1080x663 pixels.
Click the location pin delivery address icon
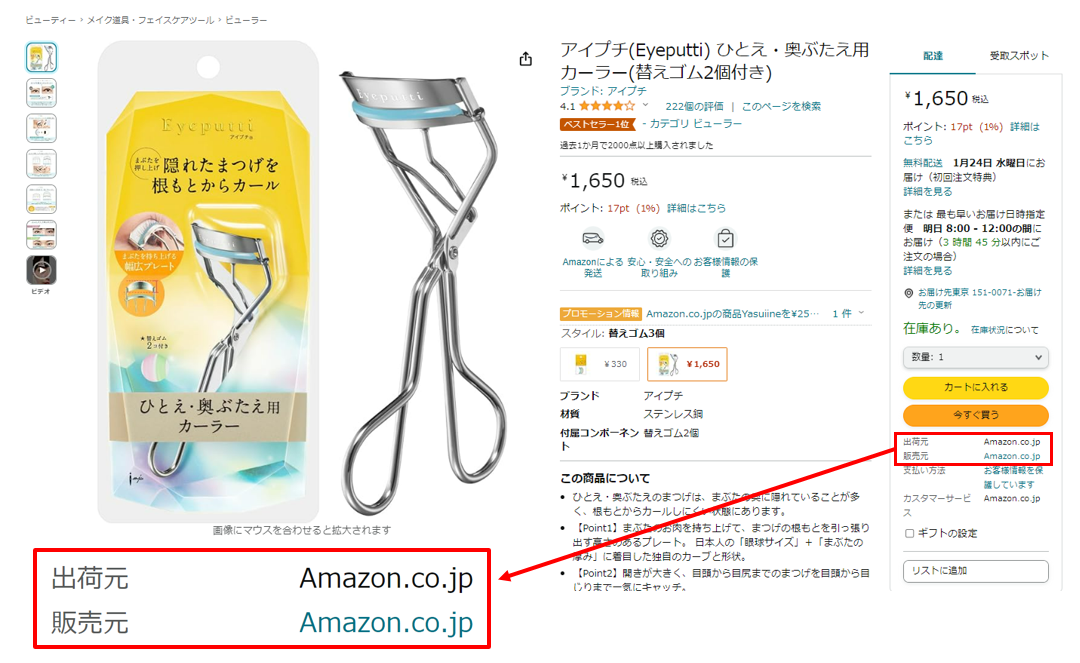pos(908,293)
